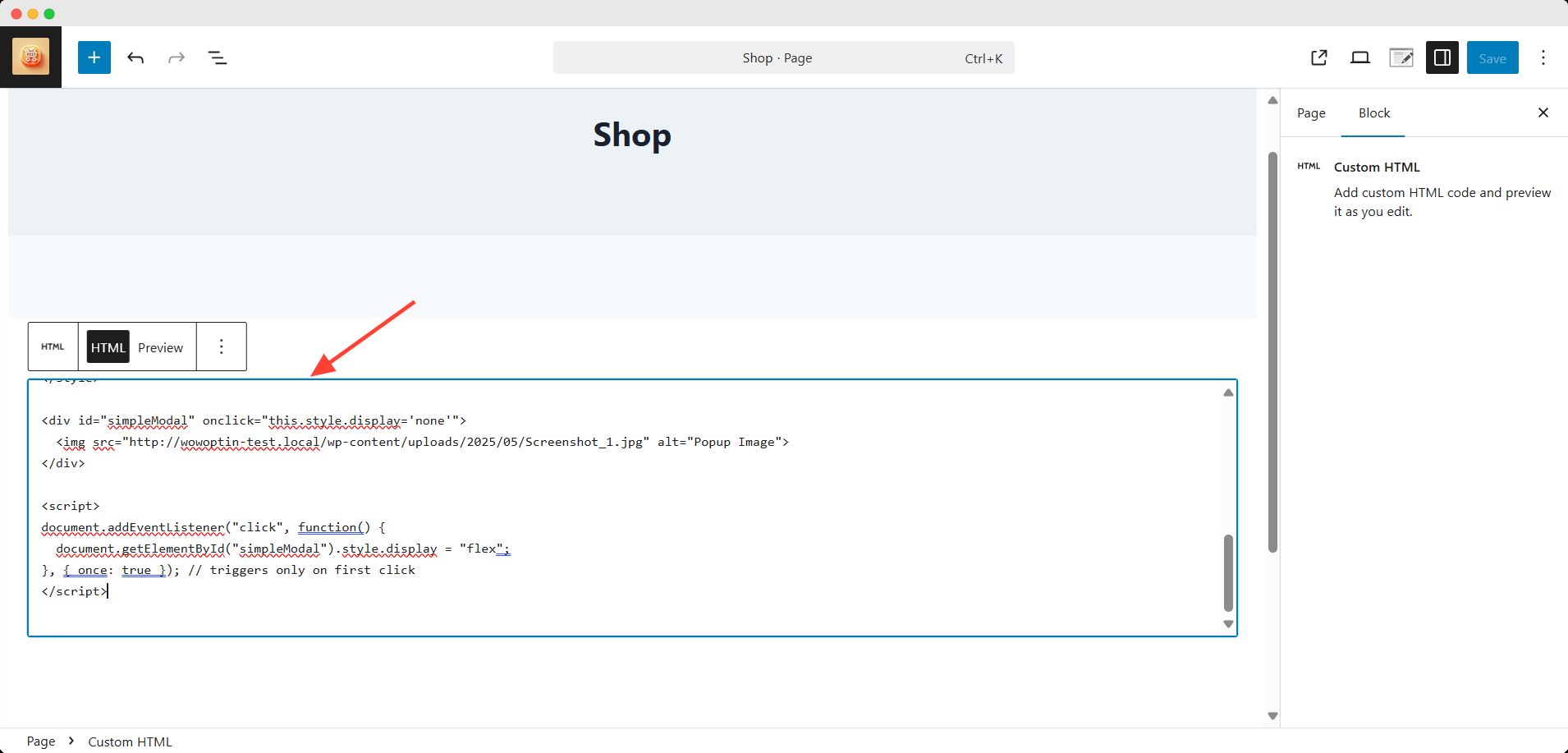Toggle the settings sidebar panel

tap(1442, 57)
